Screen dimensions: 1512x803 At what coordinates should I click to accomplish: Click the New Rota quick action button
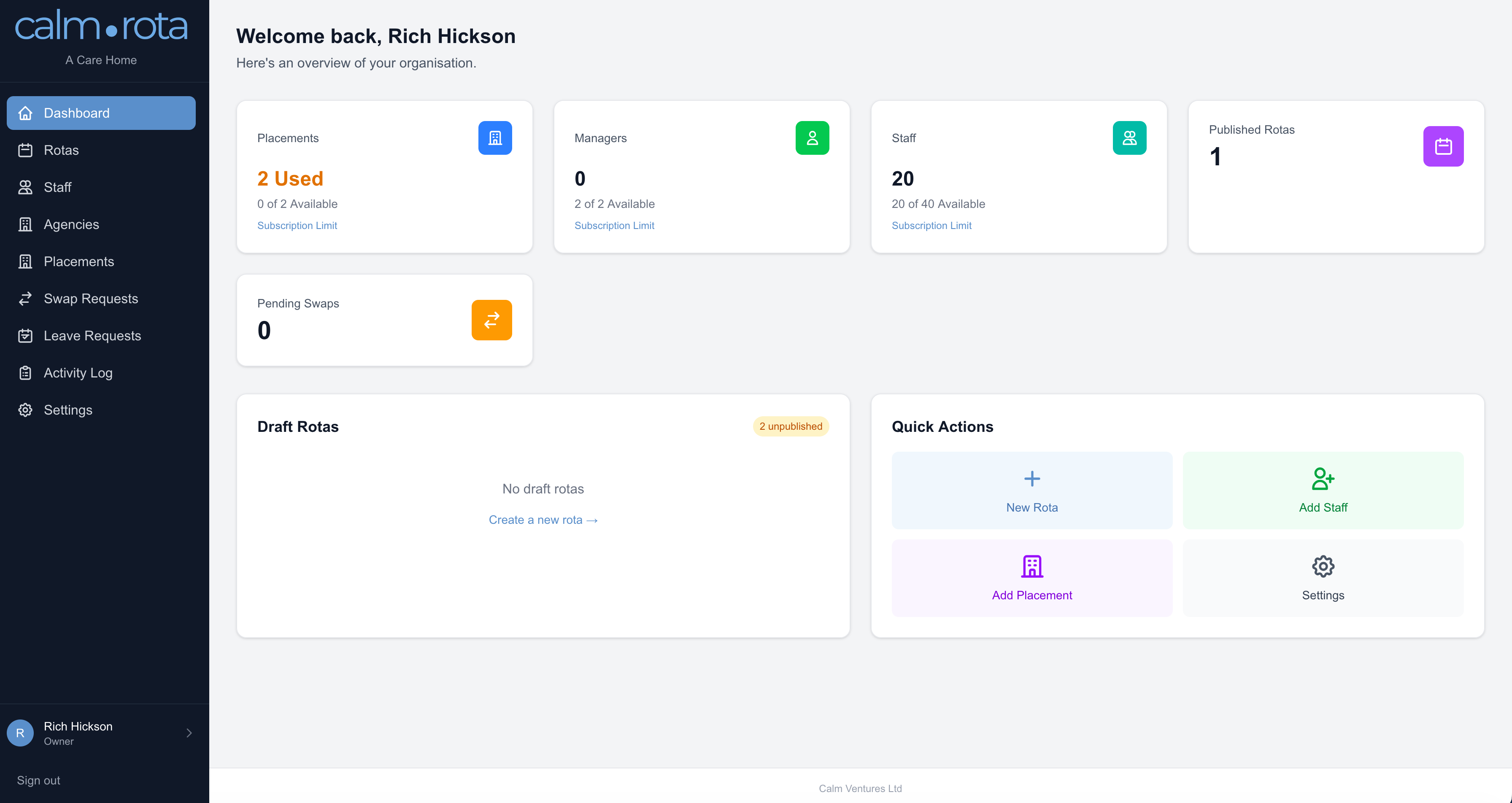click(x=1031, y=491)
